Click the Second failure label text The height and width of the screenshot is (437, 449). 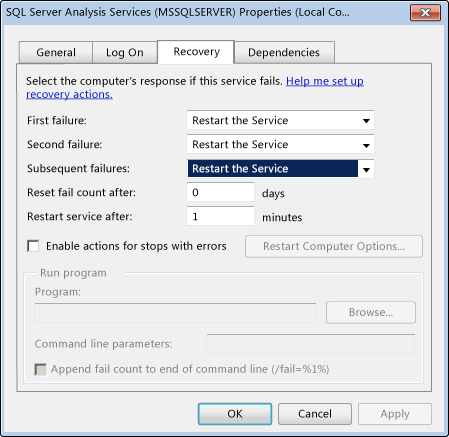tap(65, 144)
